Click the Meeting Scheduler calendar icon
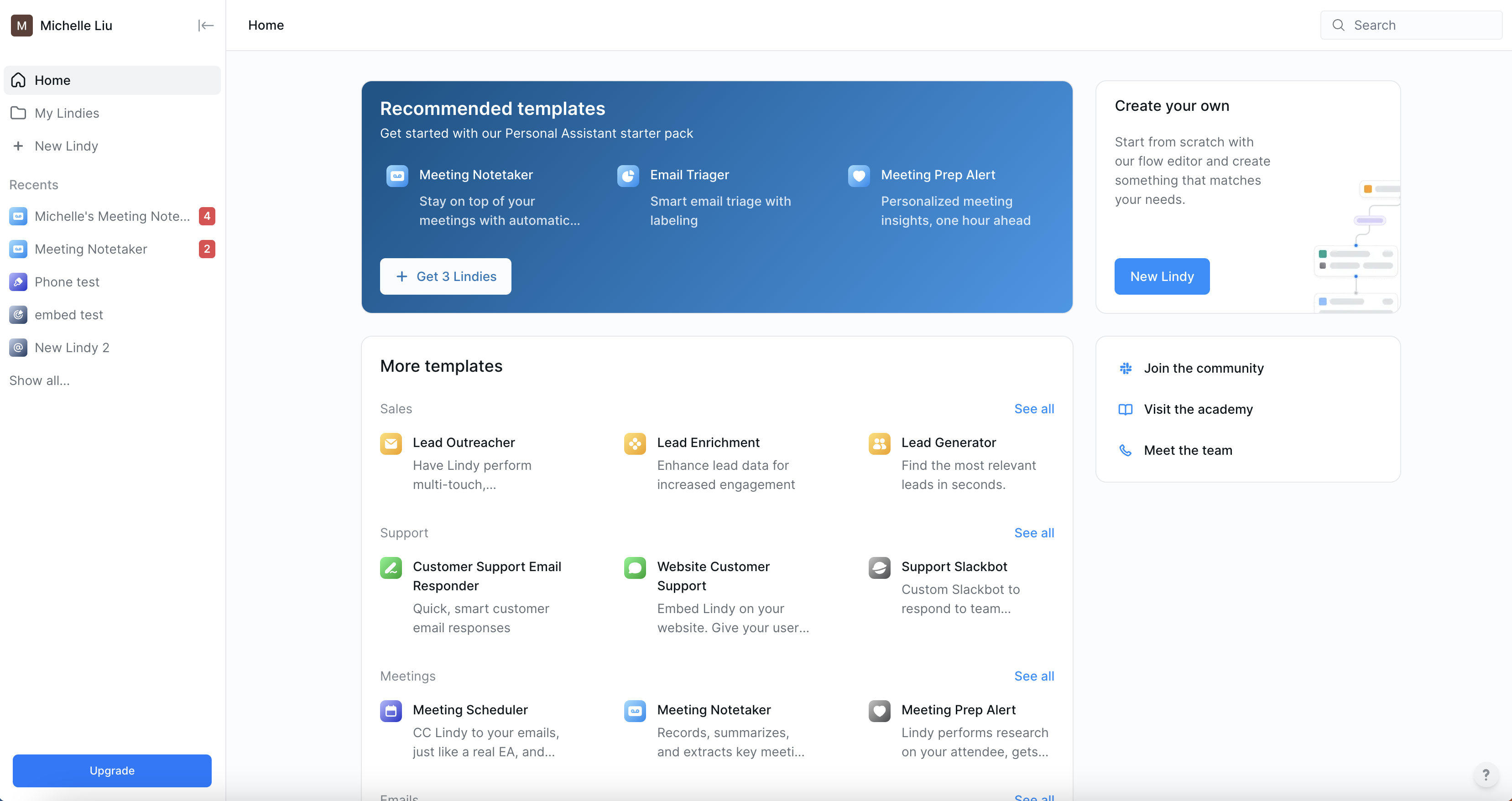The height and width of the screenshot is (801, 1512). 391,711
